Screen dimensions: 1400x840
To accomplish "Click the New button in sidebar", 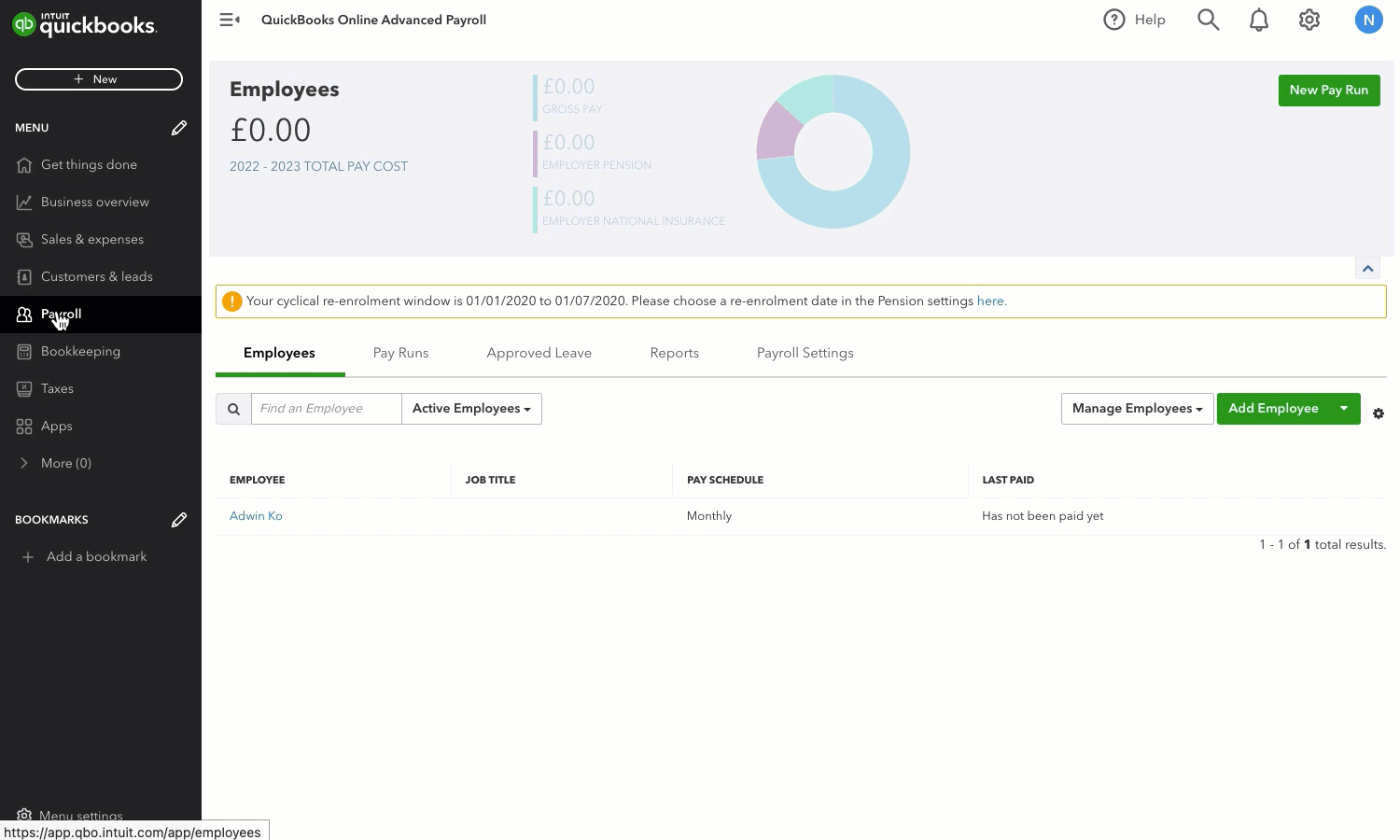I will point(99,79).
